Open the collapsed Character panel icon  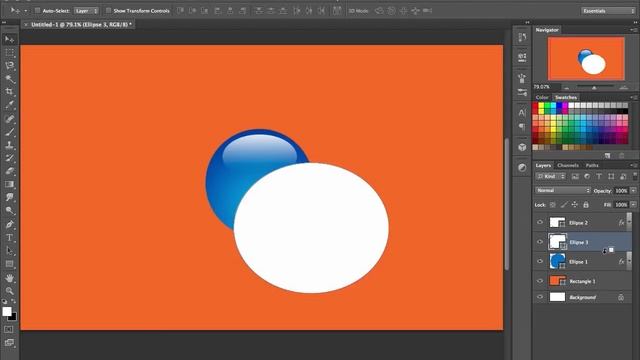click(522, 112)
